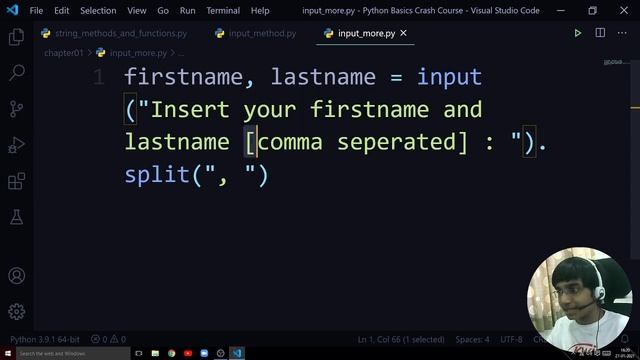Click the word 'input' in the code

pos(449,77)
